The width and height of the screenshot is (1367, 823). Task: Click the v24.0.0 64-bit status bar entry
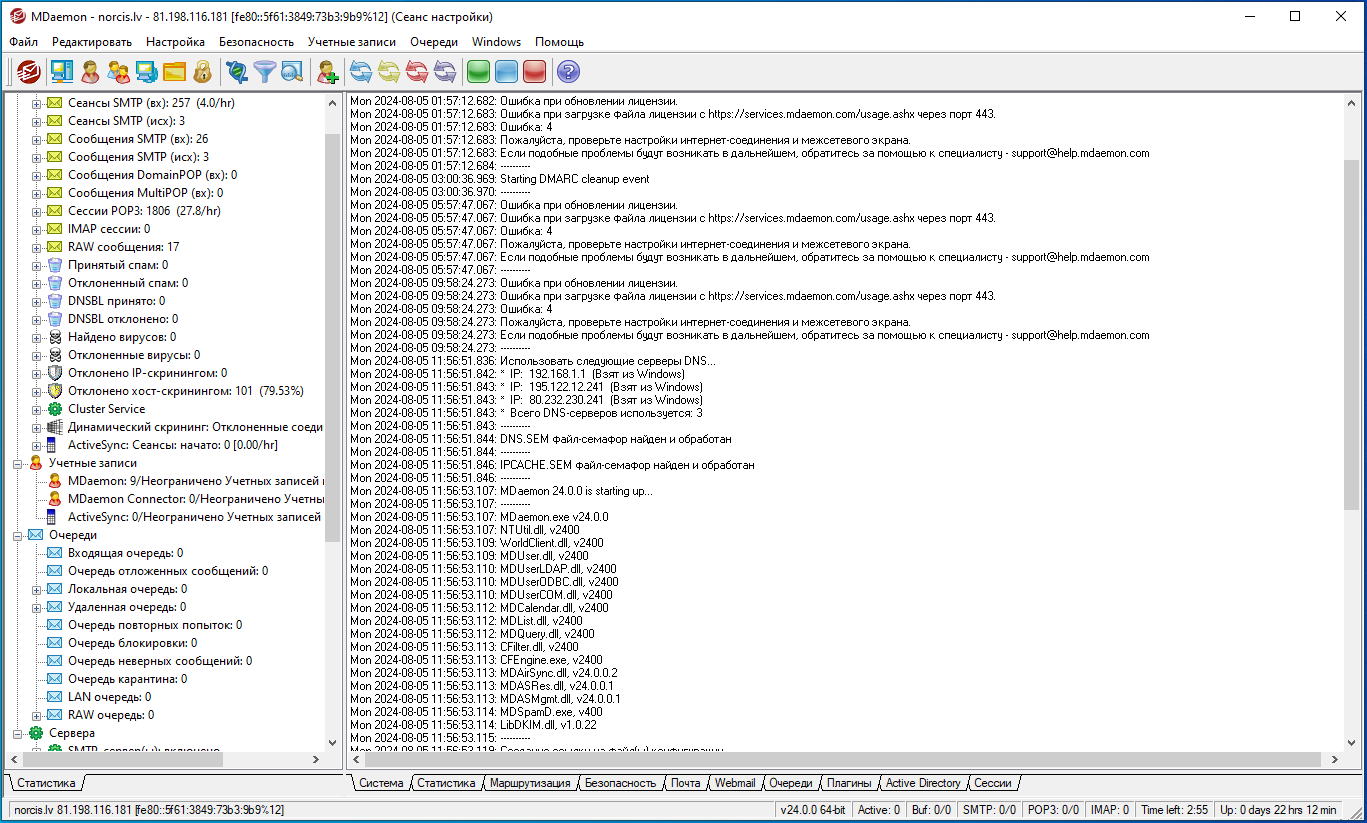click(x=812, y=810)
